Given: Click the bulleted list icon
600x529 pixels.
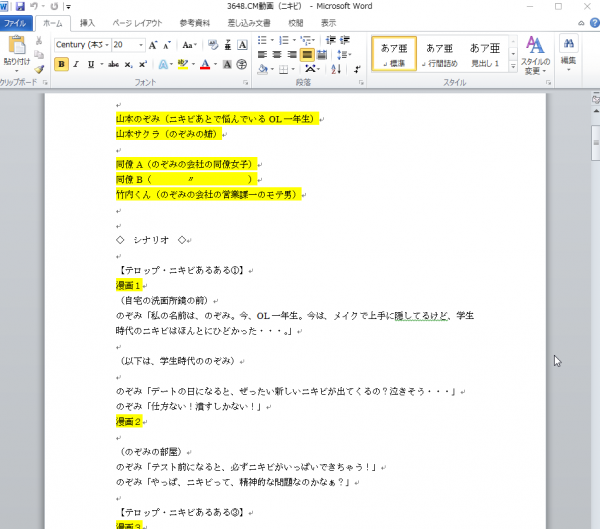Looking at the screenshot, I should pos(262,39).
